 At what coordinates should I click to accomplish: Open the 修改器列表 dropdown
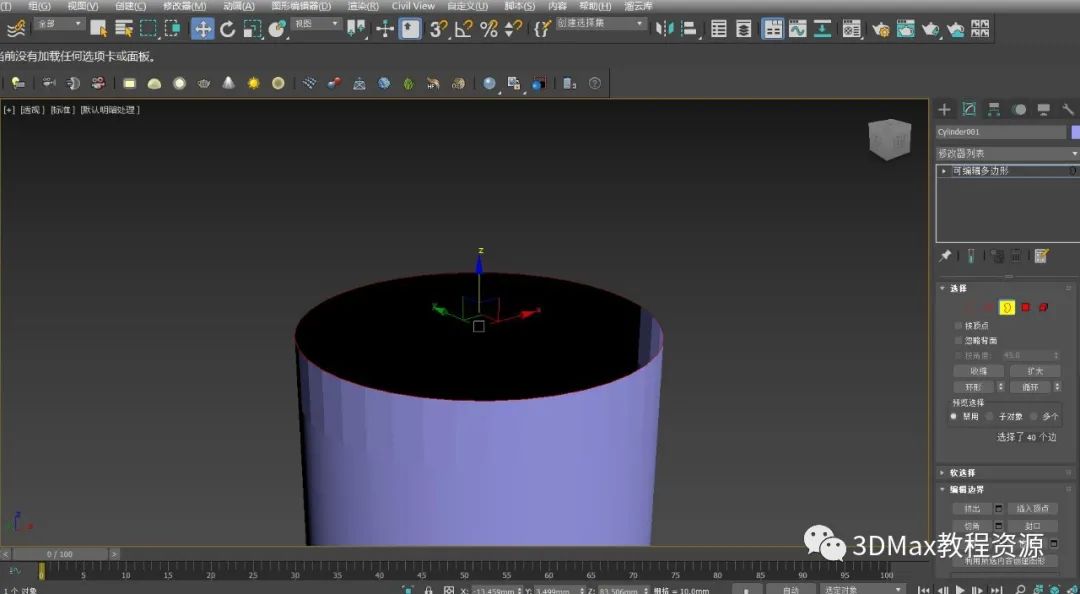tap(1007, 153)
